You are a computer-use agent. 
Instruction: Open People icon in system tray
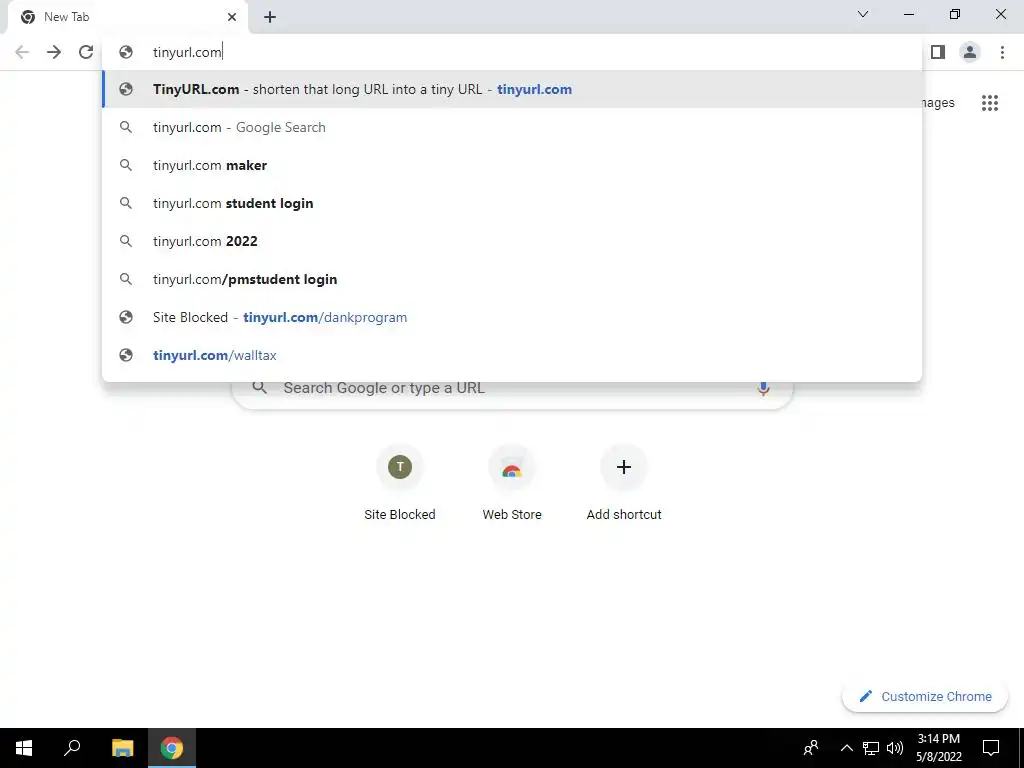click(x=811, y=748)
